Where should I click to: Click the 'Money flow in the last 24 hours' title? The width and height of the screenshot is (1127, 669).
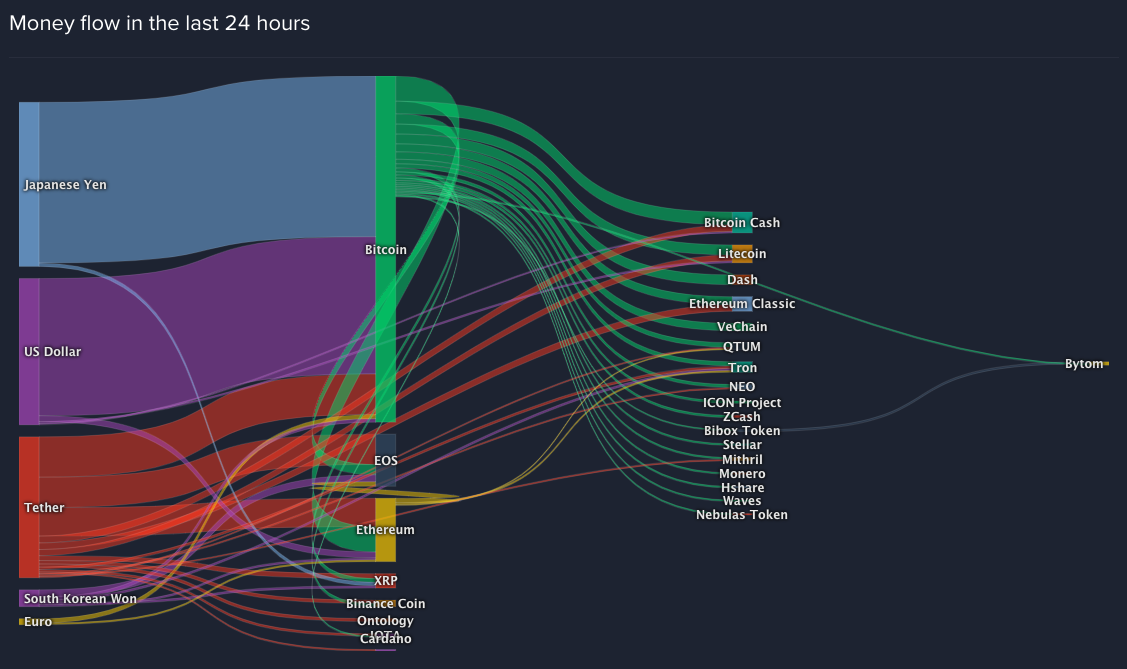[x=160, y=23]
